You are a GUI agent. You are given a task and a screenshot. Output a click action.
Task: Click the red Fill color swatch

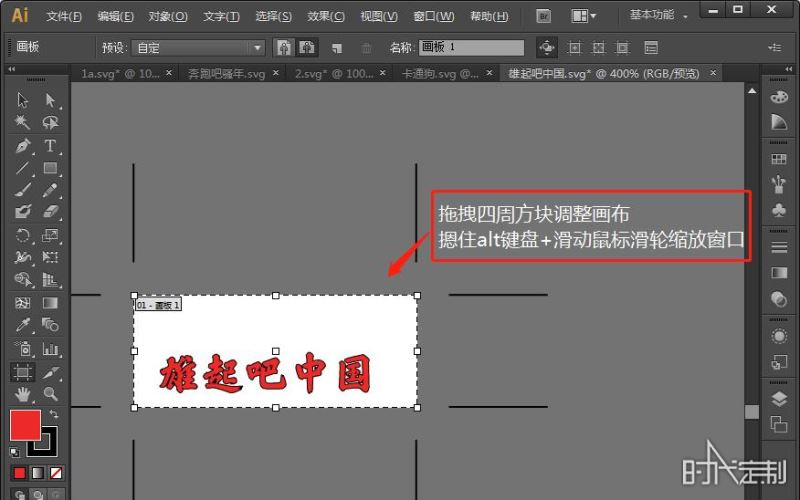(x=25, y=424)
